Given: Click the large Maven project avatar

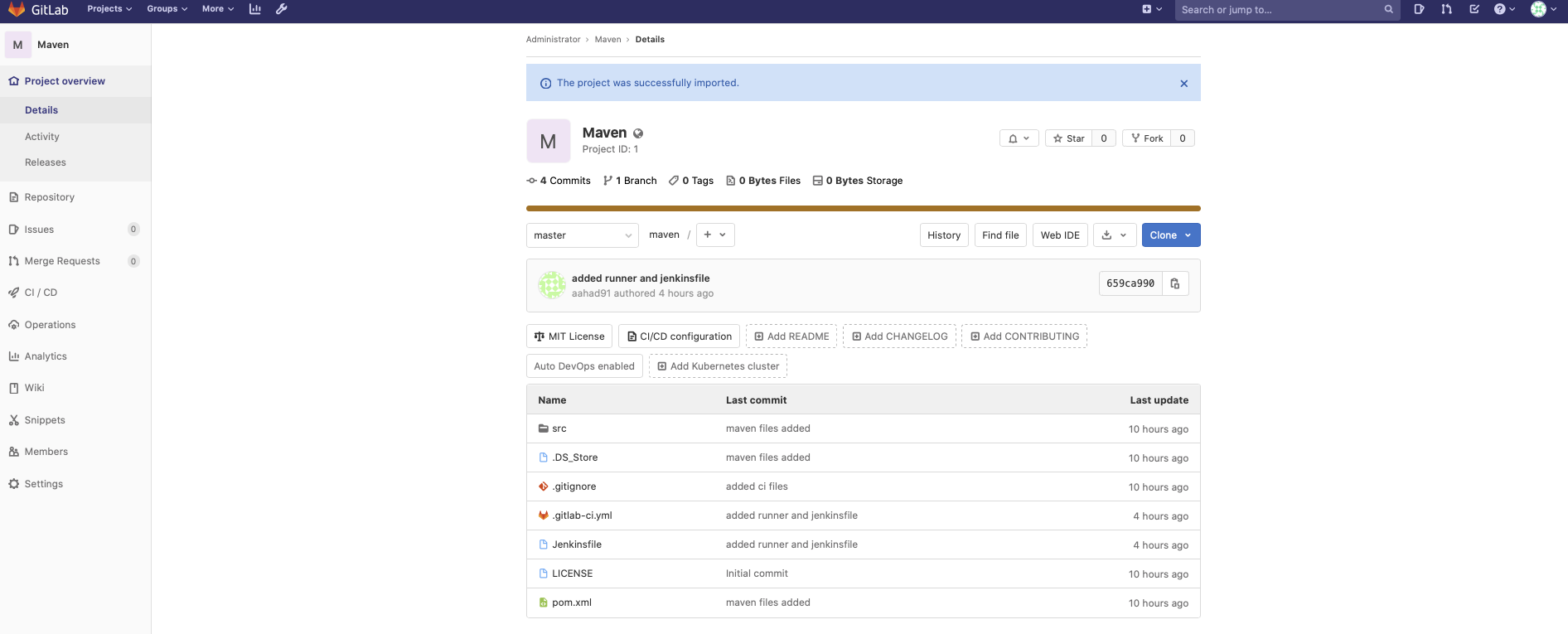Looking at the screenshot, I should [548, 141].
